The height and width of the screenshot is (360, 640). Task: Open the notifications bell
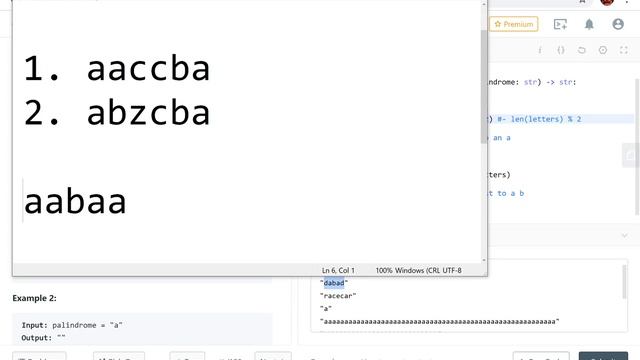(589, 24)
